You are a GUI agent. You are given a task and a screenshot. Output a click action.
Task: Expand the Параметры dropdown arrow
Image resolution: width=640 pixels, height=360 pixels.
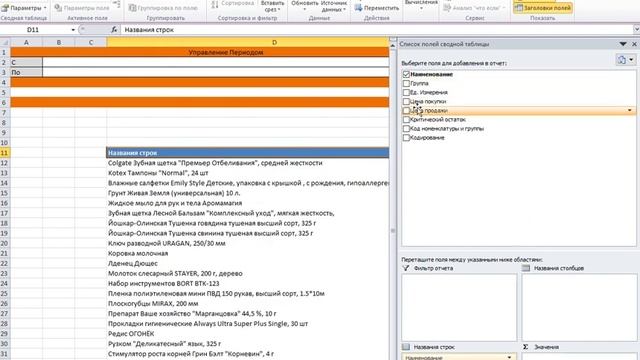click(x=45, y=8)
